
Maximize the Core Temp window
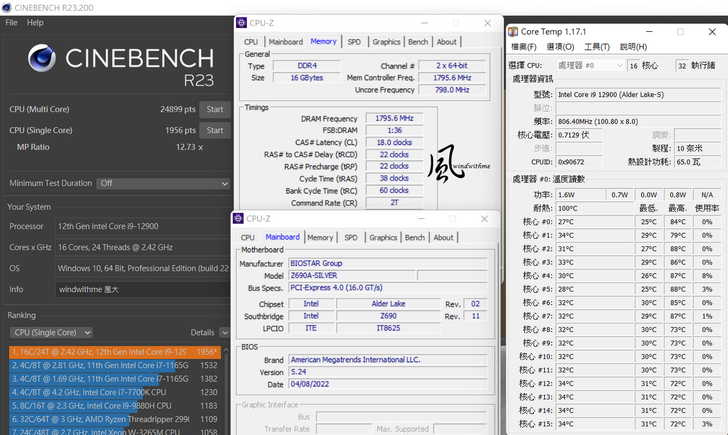point(681,31)
